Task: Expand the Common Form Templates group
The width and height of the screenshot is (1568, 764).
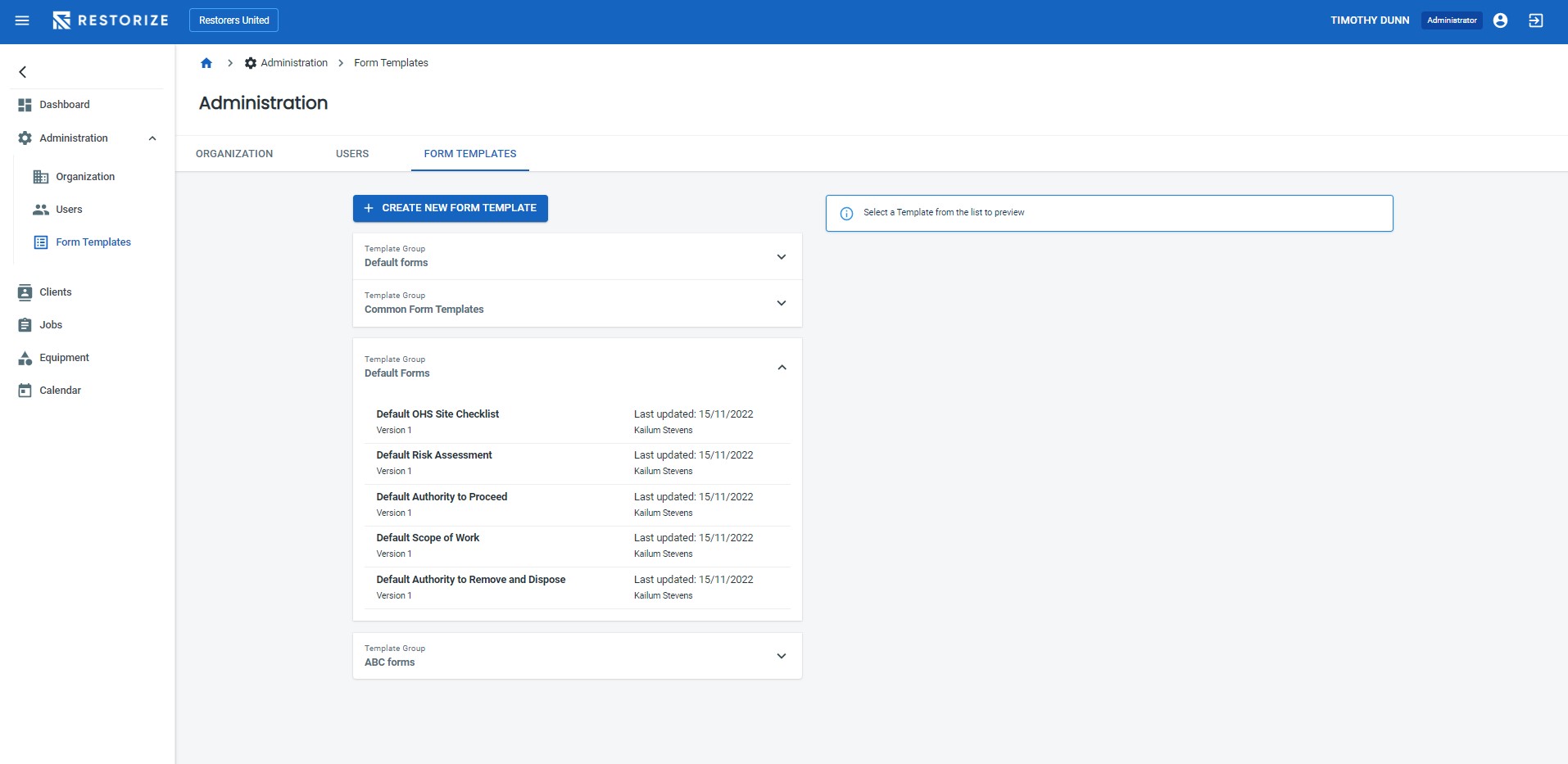Action: coord(781,303)
